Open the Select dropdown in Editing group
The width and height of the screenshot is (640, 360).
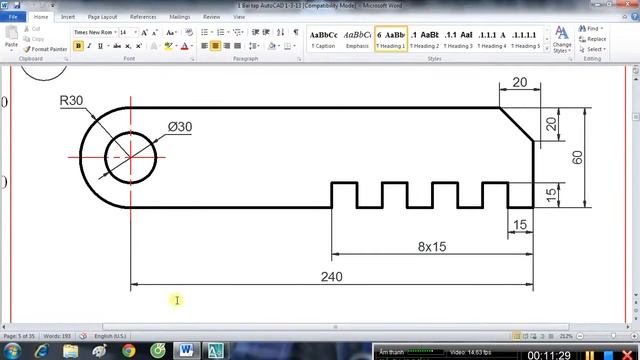pos(592,49)
